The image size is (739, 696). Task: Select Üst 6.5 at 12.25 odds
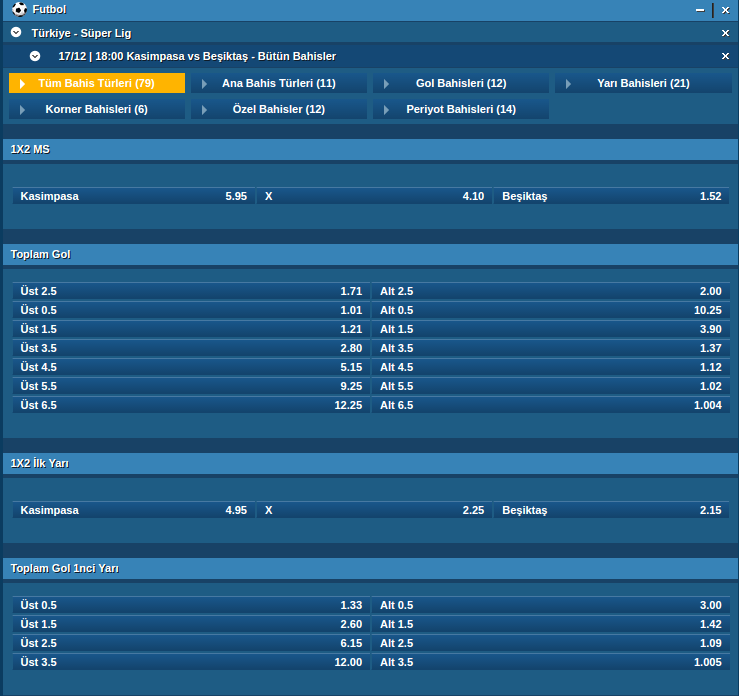click(191, 405)
